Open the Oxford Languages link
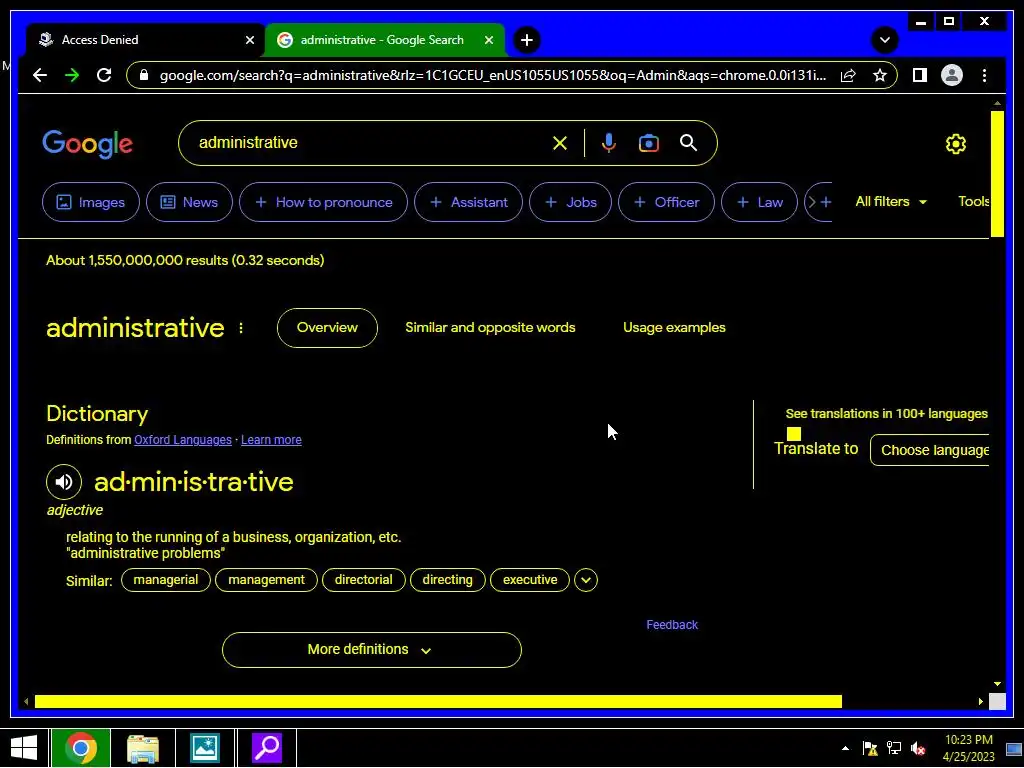1024x768 pixels. pyautogui.click(x=183, y=440)
